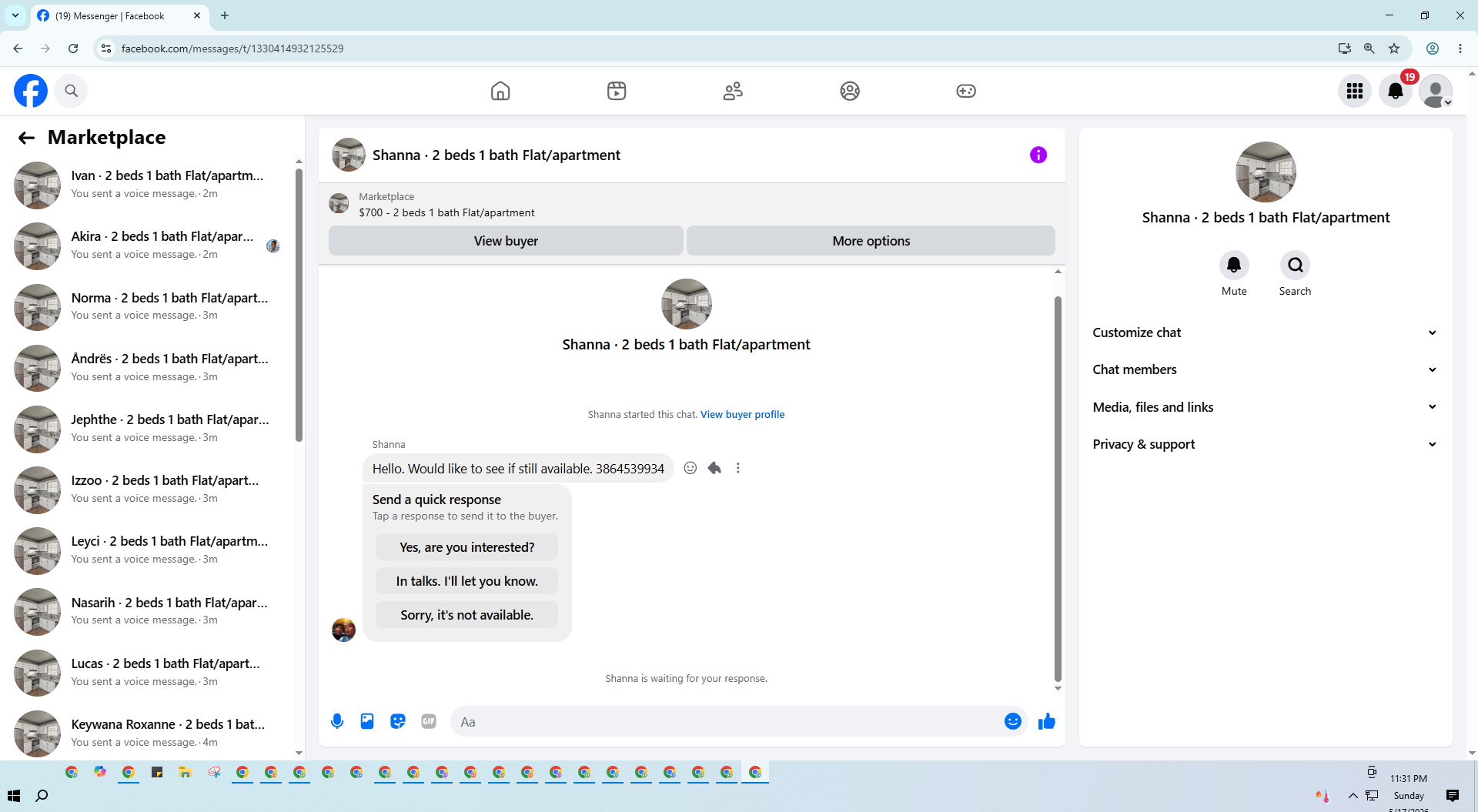Search in conversation icon
The height and width of the screenshot is (812, 1478).
[1296, 266]
